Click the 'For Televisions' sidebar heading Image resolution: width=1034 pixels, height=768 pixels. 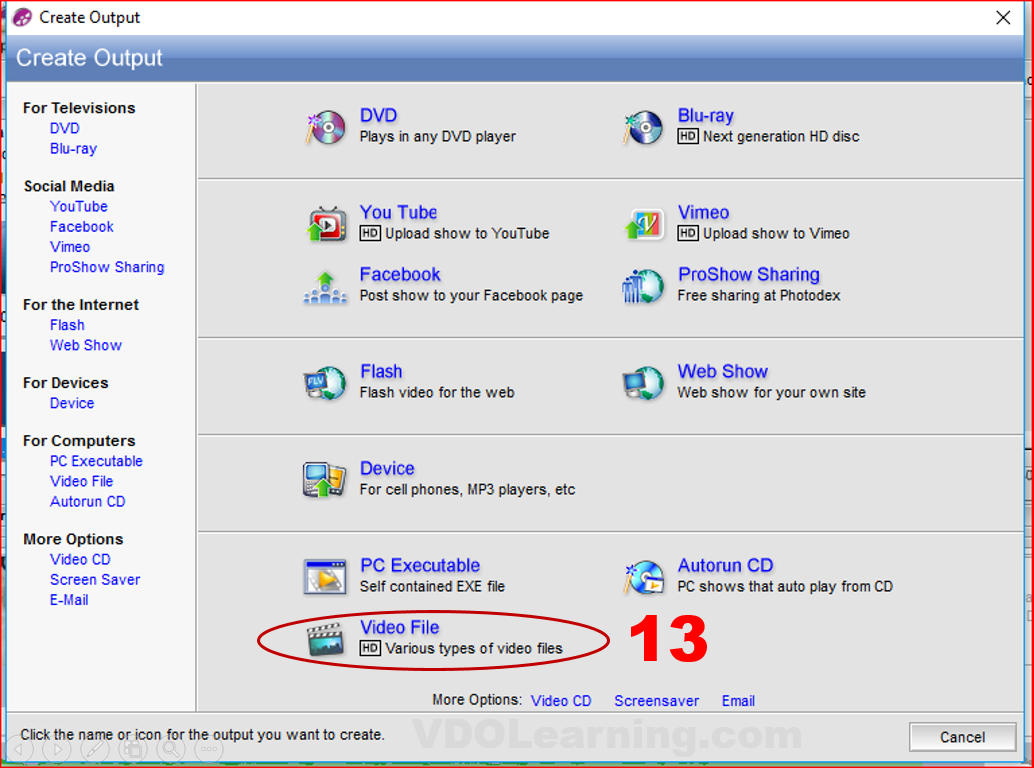pyautogui.click(x=79, y=108)
